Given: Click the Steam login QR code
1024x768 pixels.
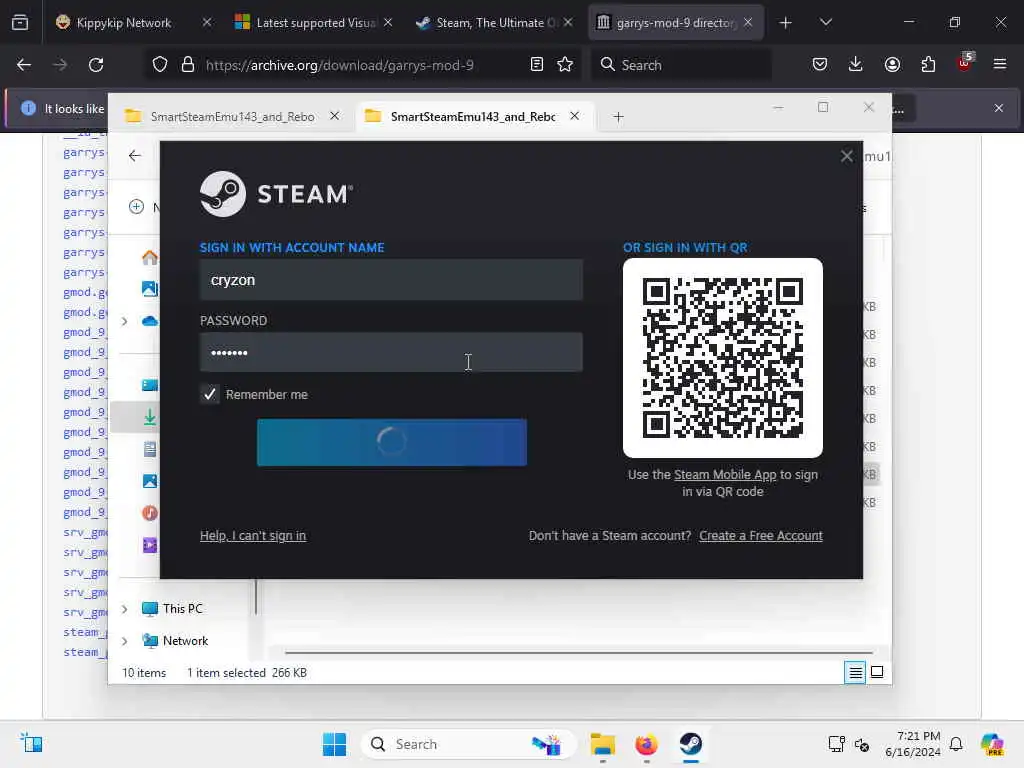Looking at the screenshot, I should pyautogui.click(x=722, y=358).
